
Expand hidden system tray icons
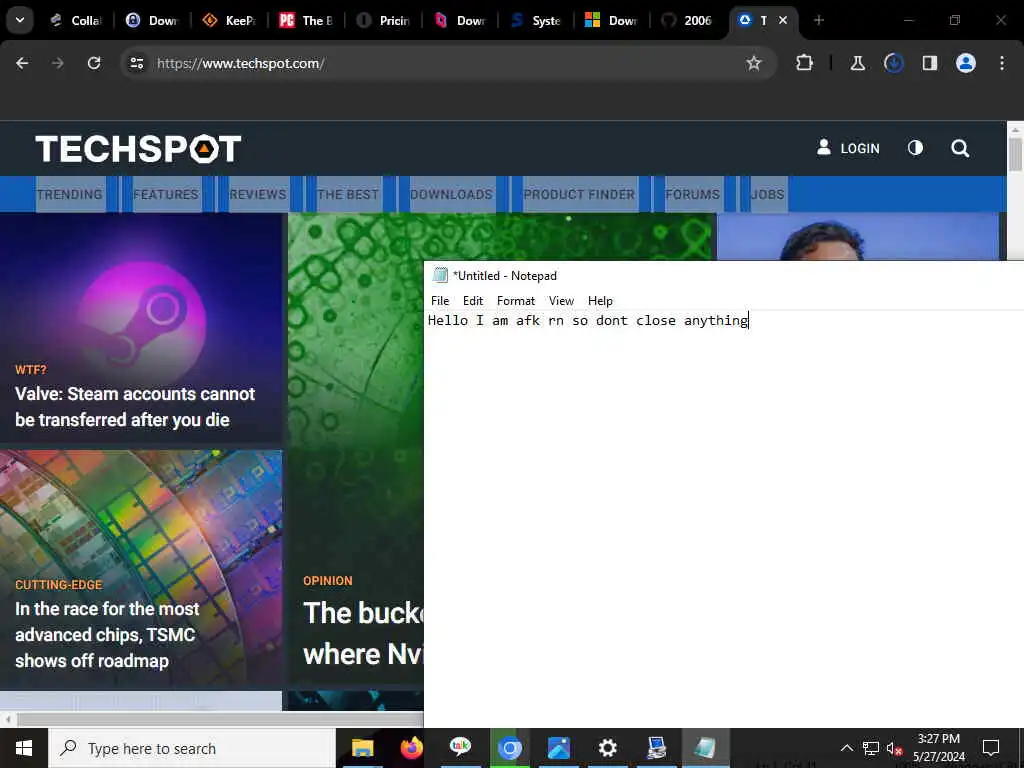tap(846, 748)
